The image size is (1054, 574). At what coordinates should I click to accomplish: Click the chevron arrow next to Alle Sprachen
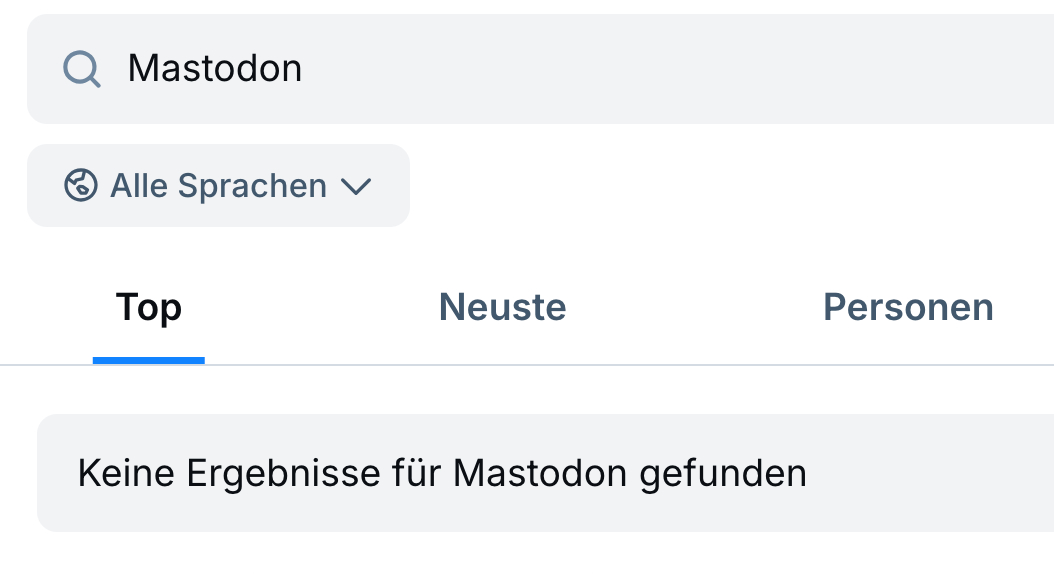[356, 186]
